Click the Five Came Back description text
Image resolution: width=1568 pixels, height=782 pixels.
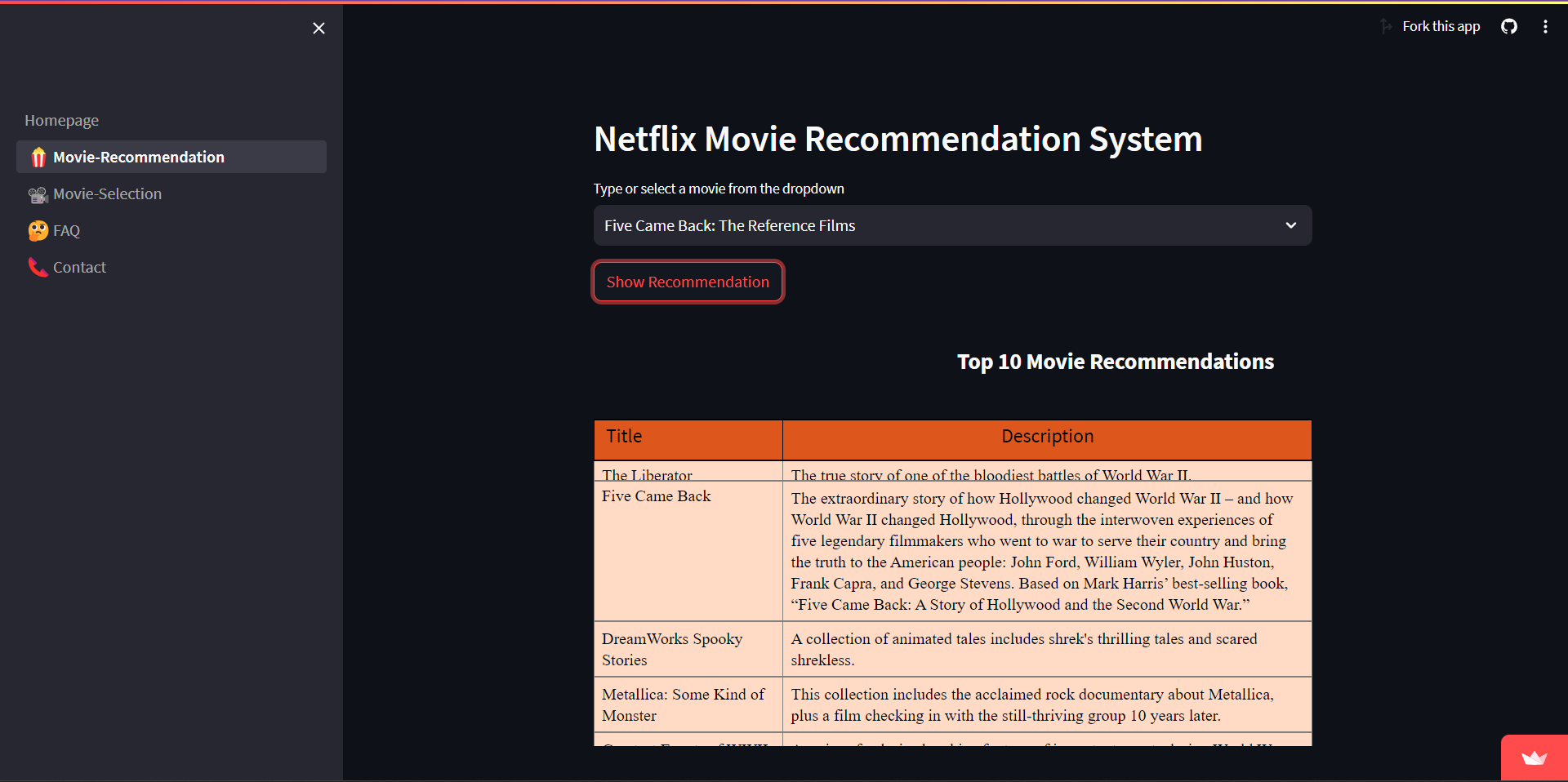point(1042,551)
